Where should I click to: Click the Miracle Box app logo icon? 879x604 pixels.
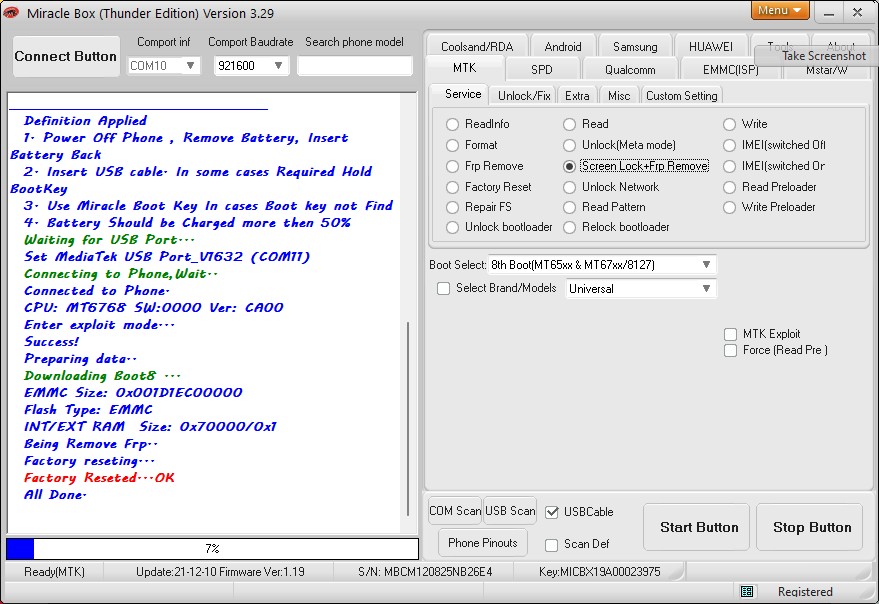pyautogui.click(x=11, y=13)
